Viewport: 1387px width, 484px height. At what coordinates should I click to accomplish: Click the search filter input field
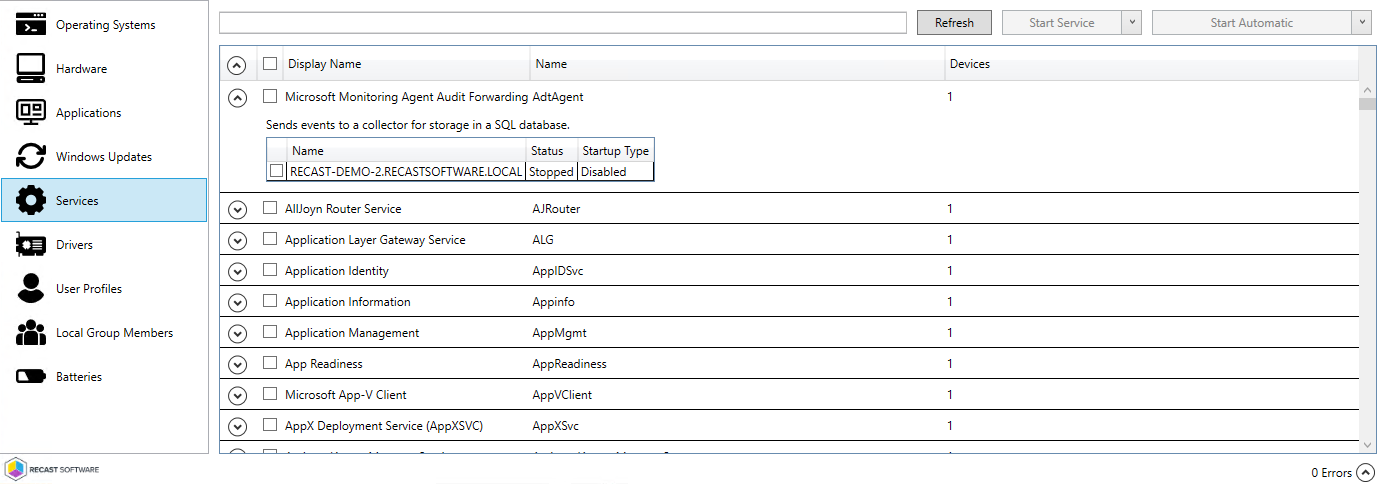[563, 23]
